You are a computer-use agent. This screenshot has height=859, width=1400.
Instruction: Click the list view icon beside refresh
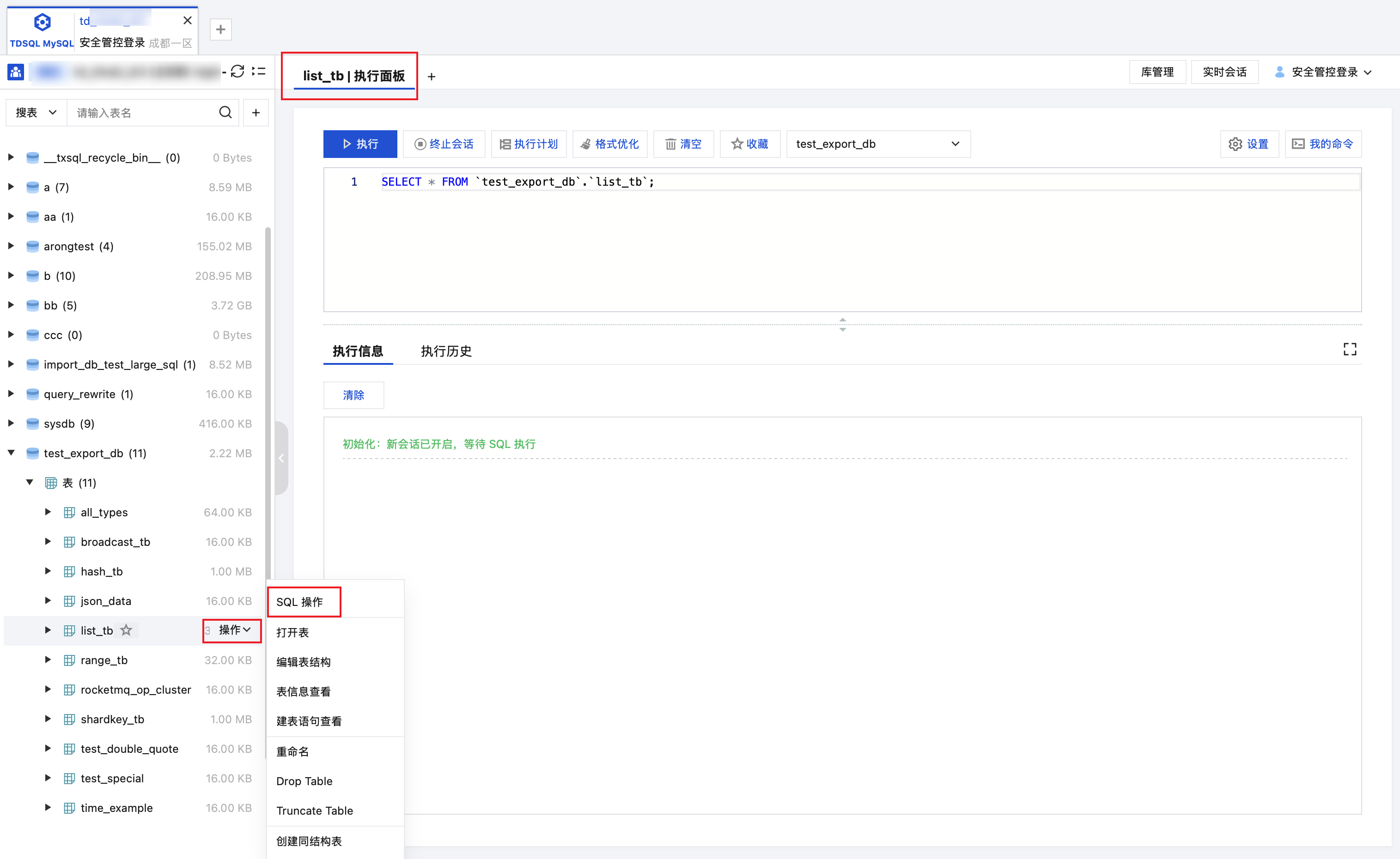click(259, 72)
